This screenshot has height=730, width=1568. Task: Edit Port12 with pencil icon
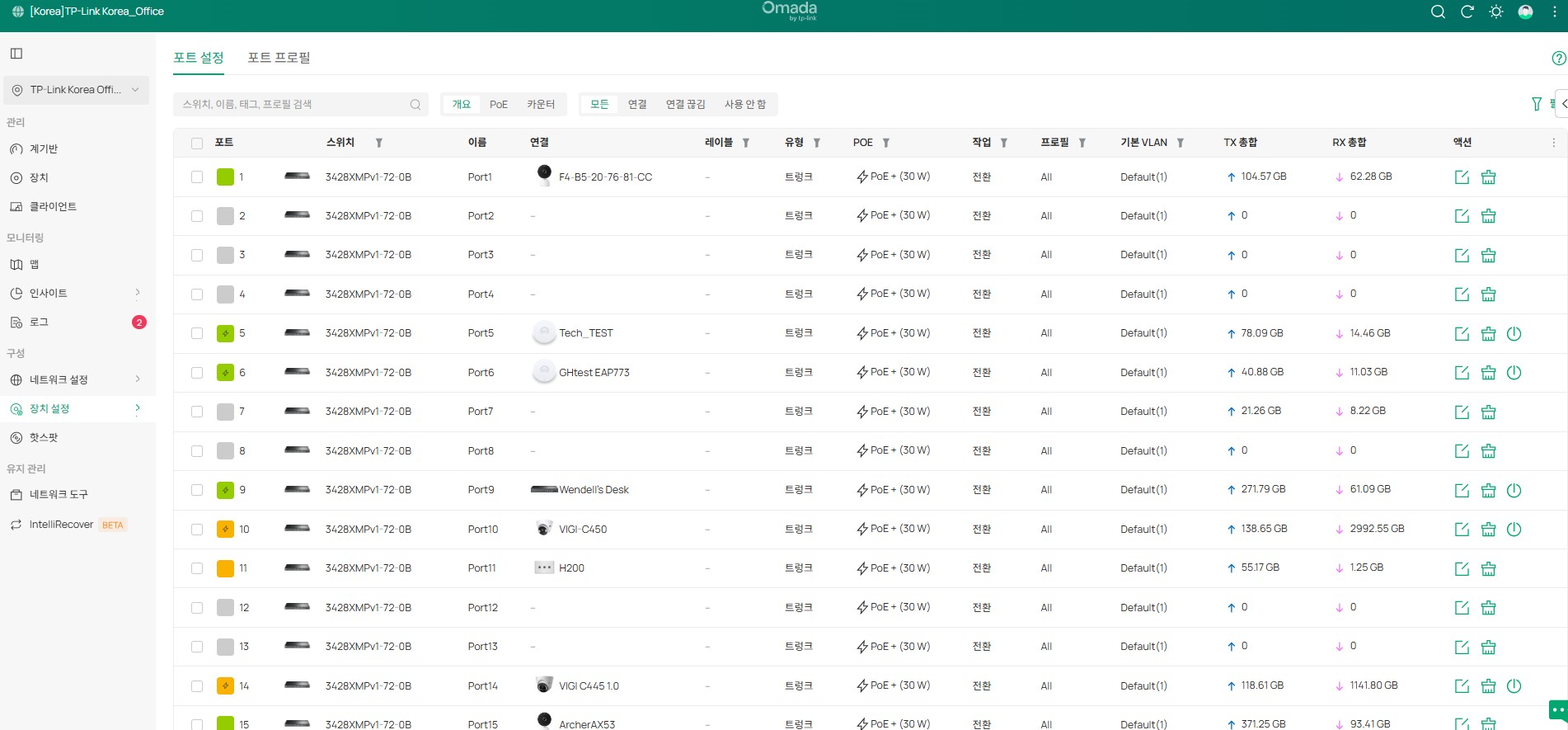tap(1462, 607)
